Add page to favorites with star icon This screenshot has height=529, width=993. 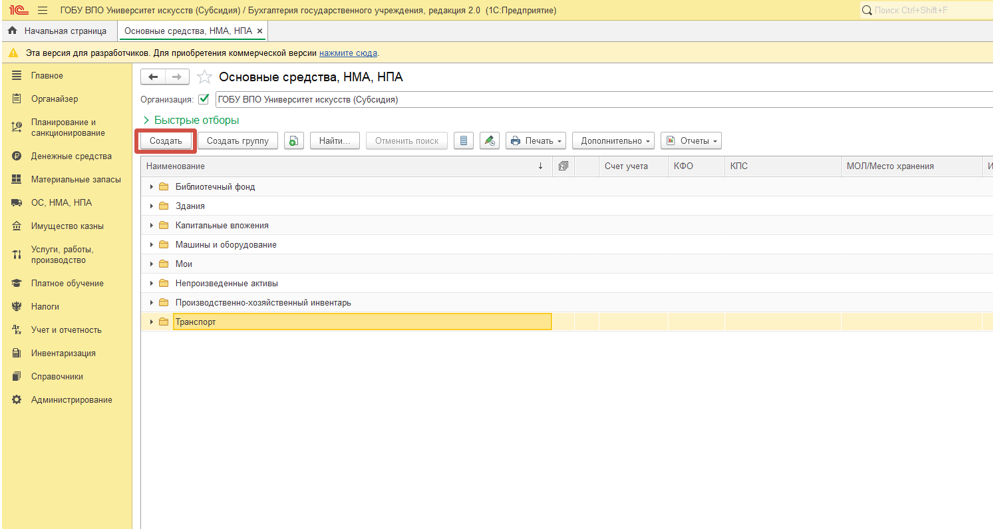click(x=204, y=77)
